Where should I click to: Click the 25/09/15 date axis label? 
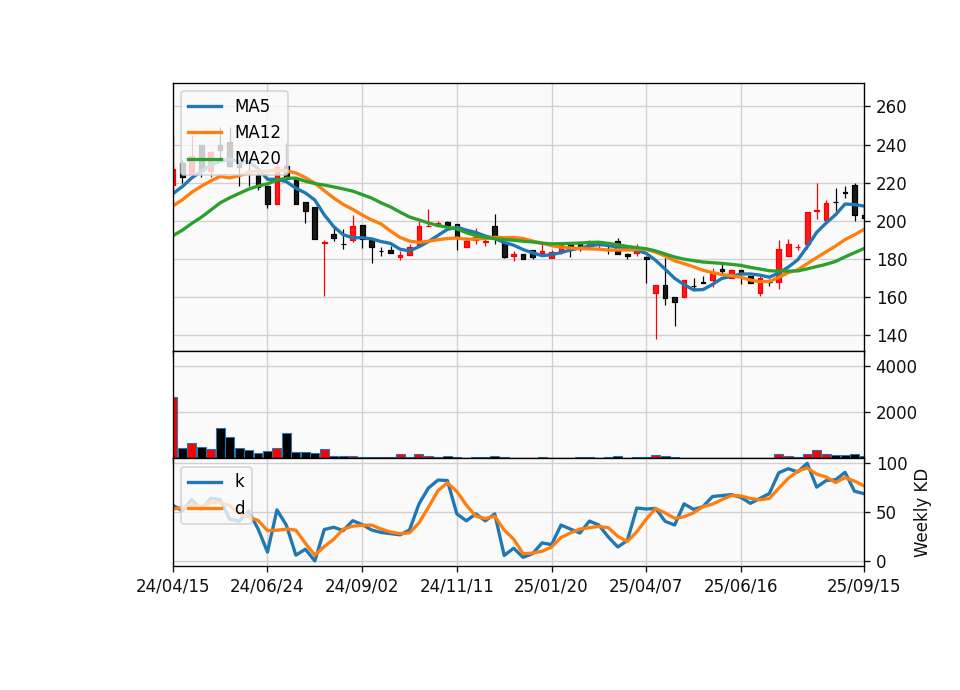coord(864,586)
